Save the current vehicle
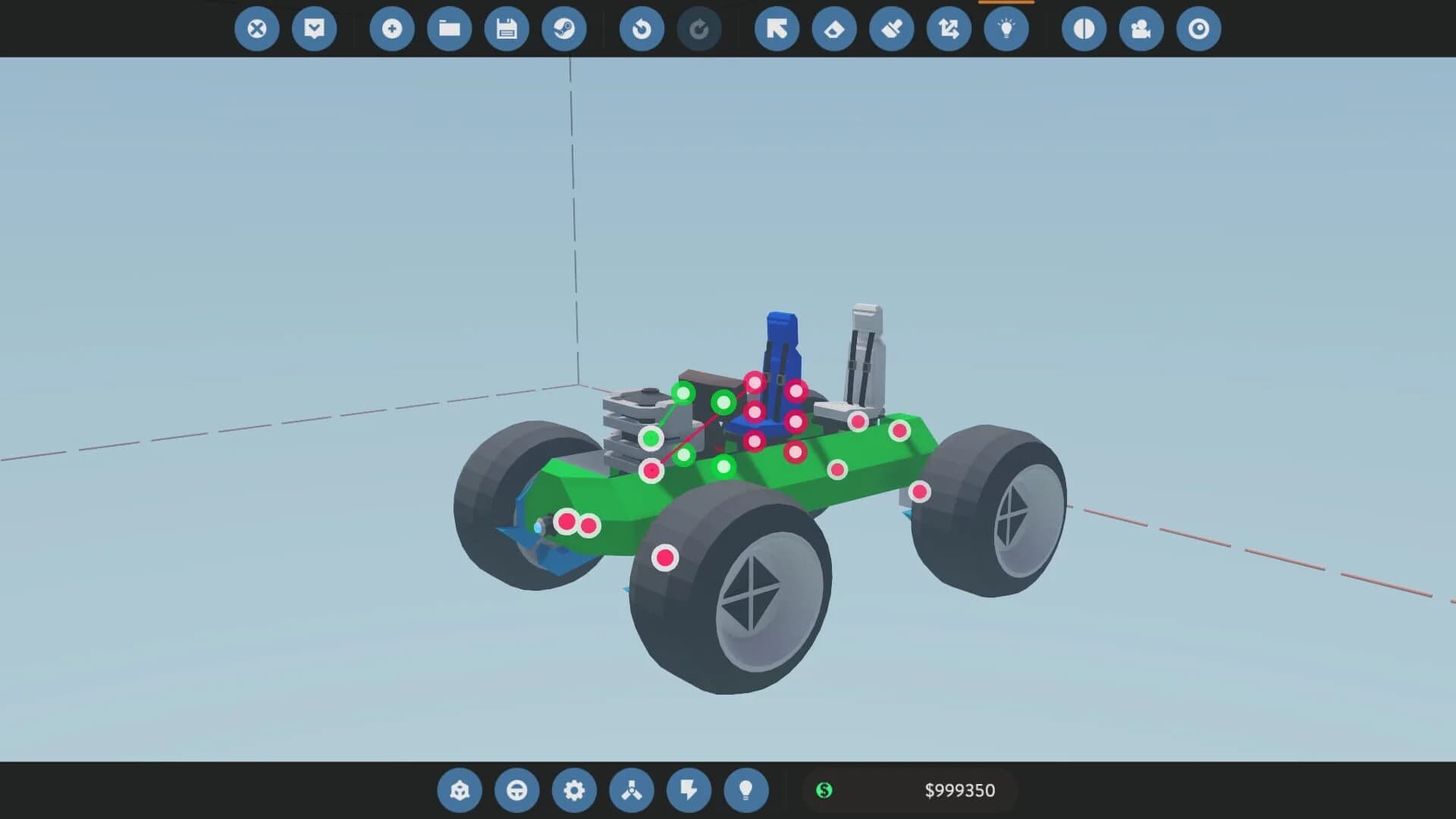This screenshot has height=819, width=1456. 507,29
